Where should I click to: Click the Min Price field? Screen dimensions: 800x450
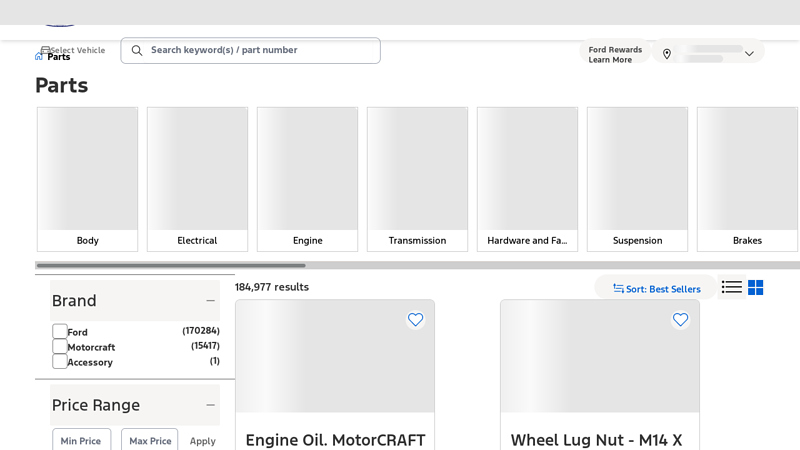(82, 440)
